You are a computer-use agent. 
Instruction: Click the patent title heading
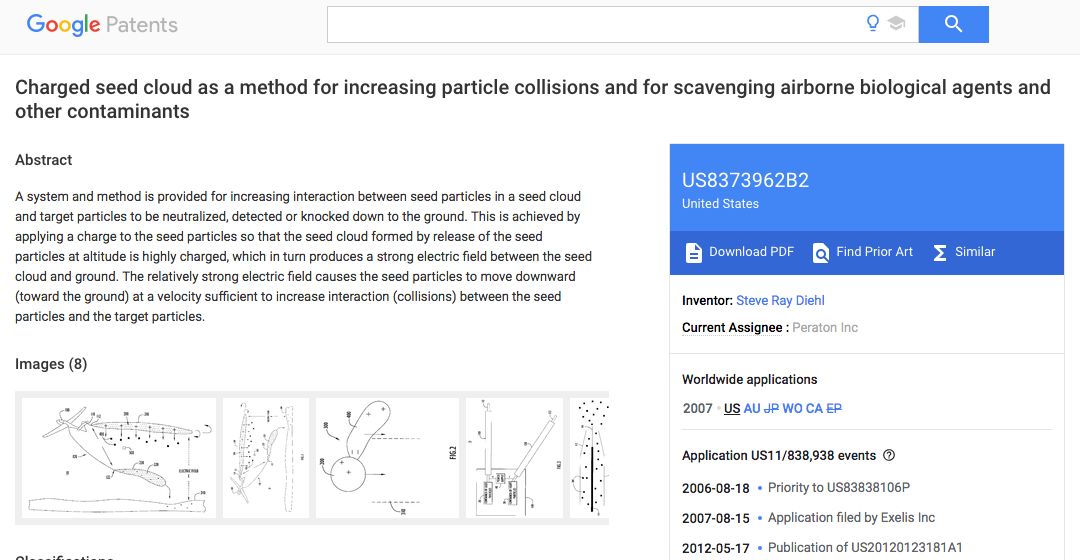point(532,99)
